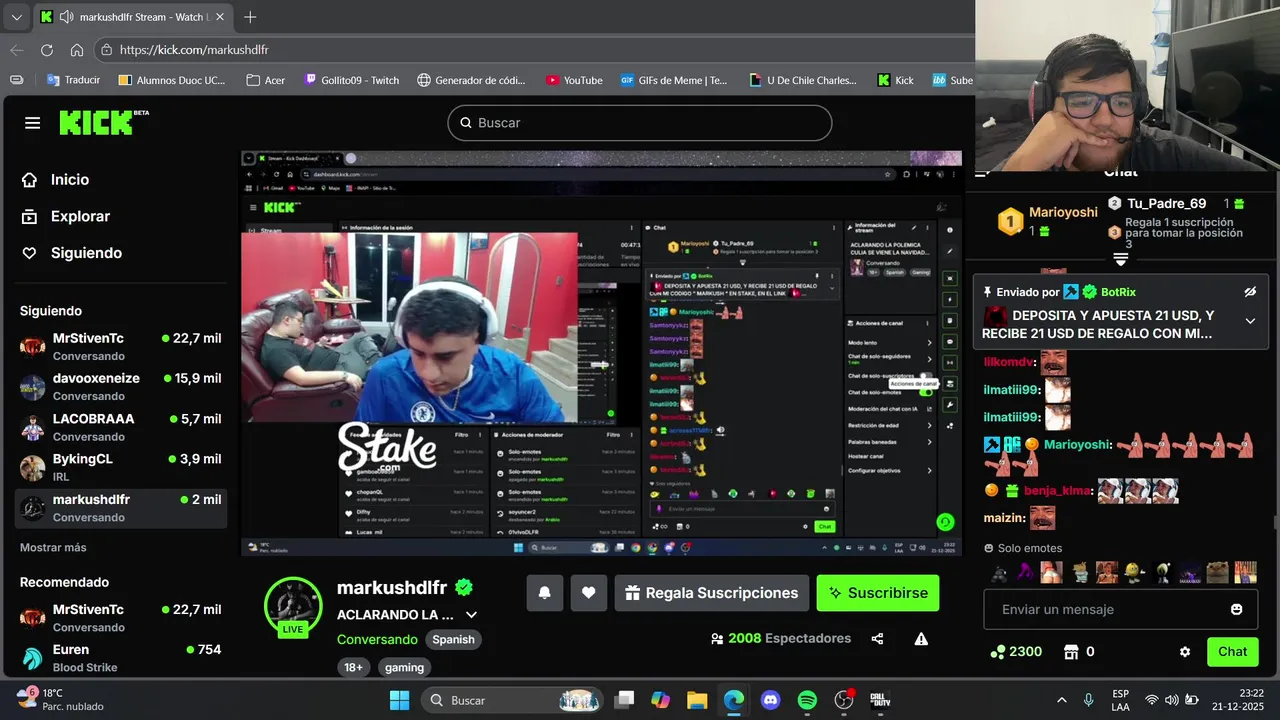Open Copilot from the taskbar
This screenshot has height=720, width=1280.
click(x=660, y=700)
